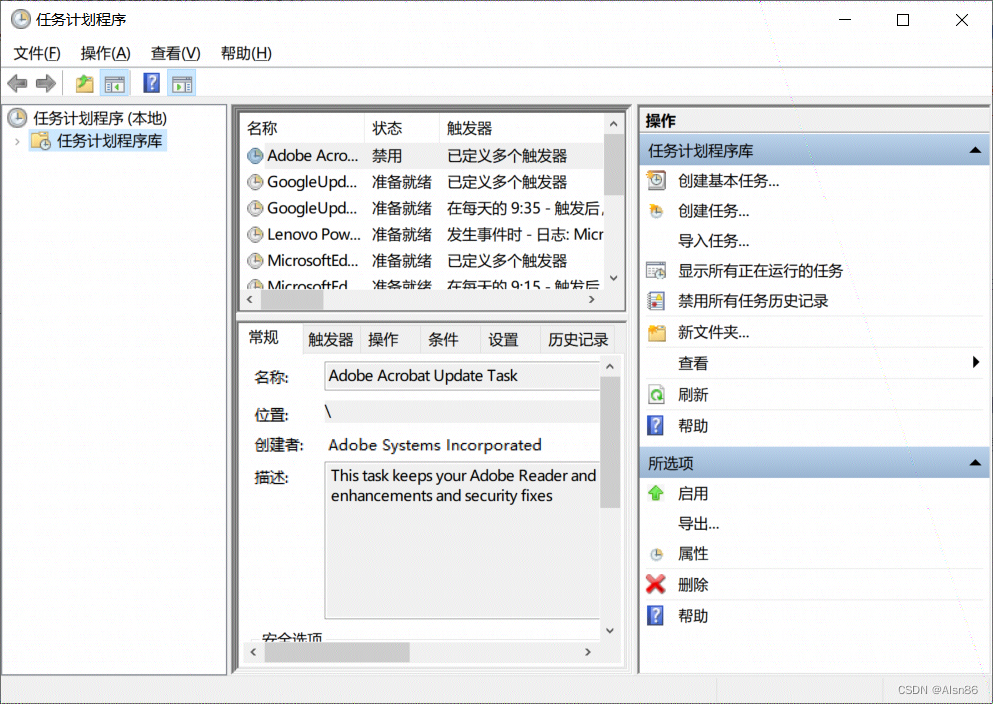The image size is (993, 704).
Task: Switch to the 历史记录 tab
Action: click(x=578, y=340)
